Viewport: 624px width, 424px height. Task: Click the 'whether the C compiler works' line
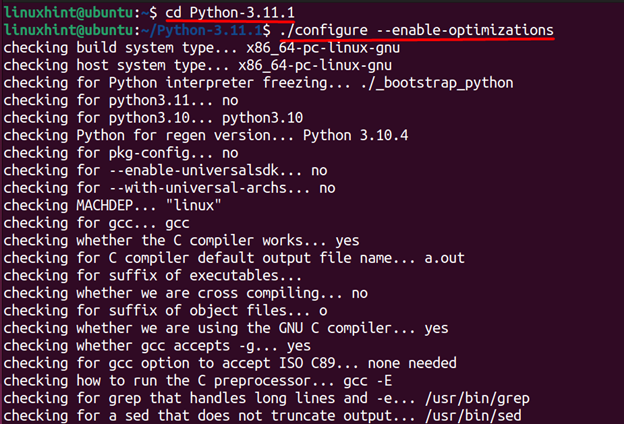click(181, 240)
